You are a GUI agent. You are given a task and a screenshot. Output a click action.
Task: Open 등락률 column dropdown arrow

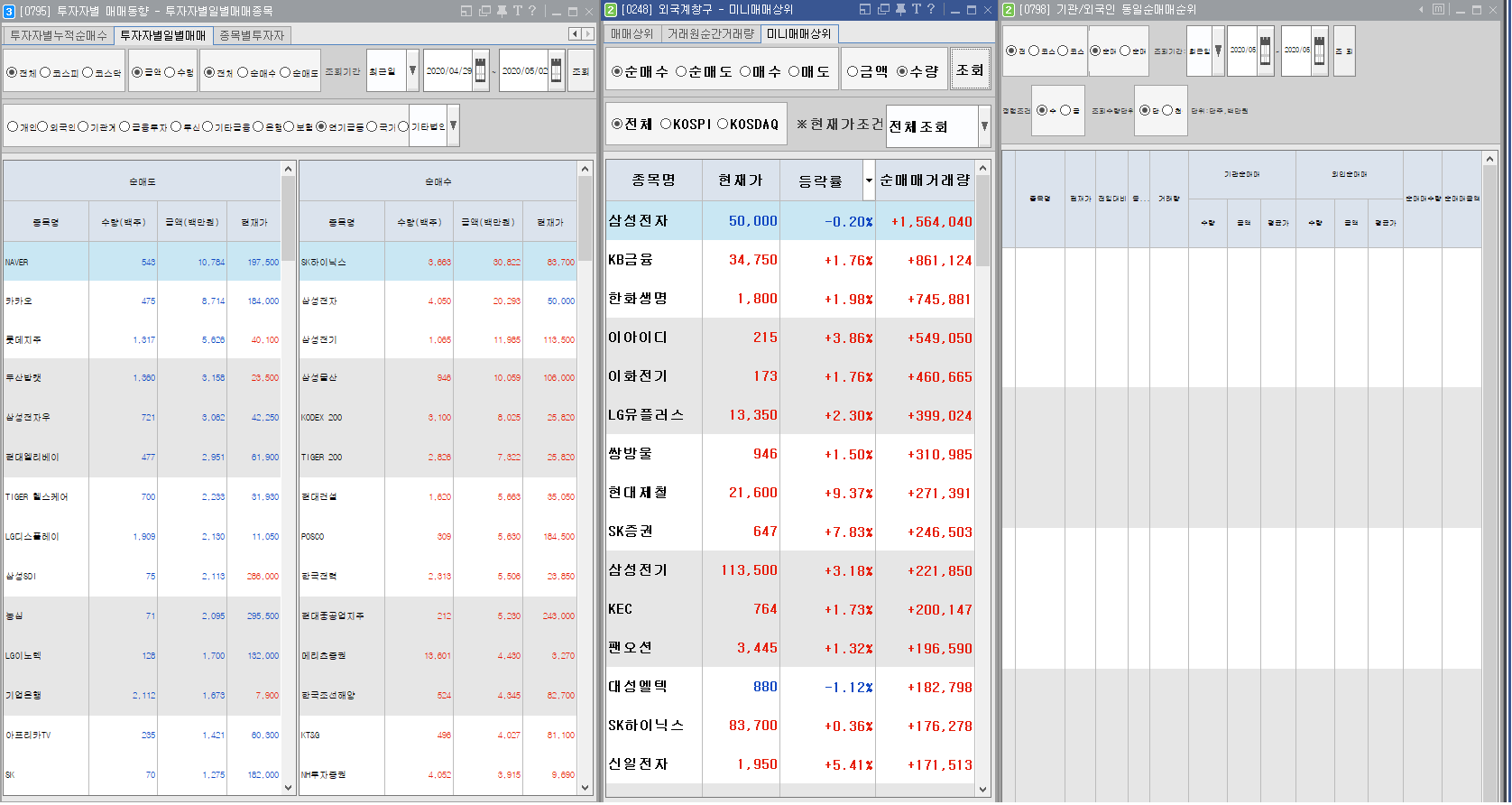click(x=869, y=180)
